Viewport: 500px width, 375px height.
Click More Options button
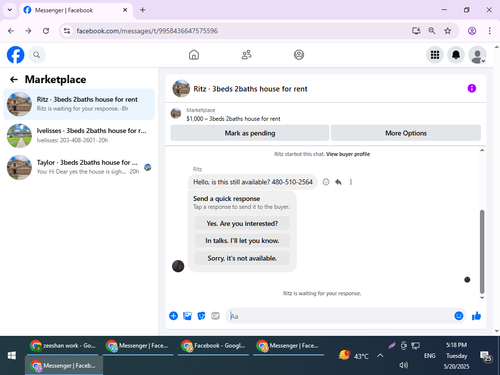pyautogui.click(x=406, y=133)
